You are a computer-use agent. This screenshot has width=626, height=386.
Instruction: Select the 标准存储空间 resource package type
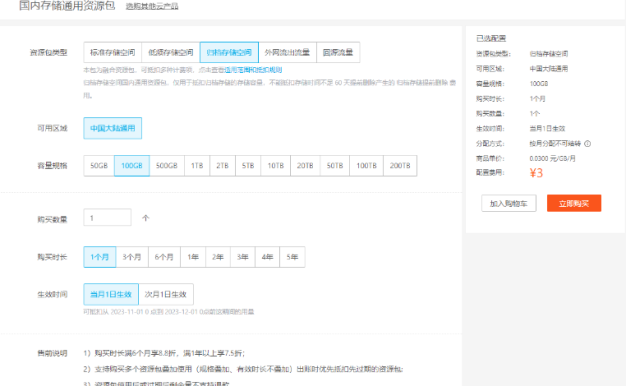(113, 52)
